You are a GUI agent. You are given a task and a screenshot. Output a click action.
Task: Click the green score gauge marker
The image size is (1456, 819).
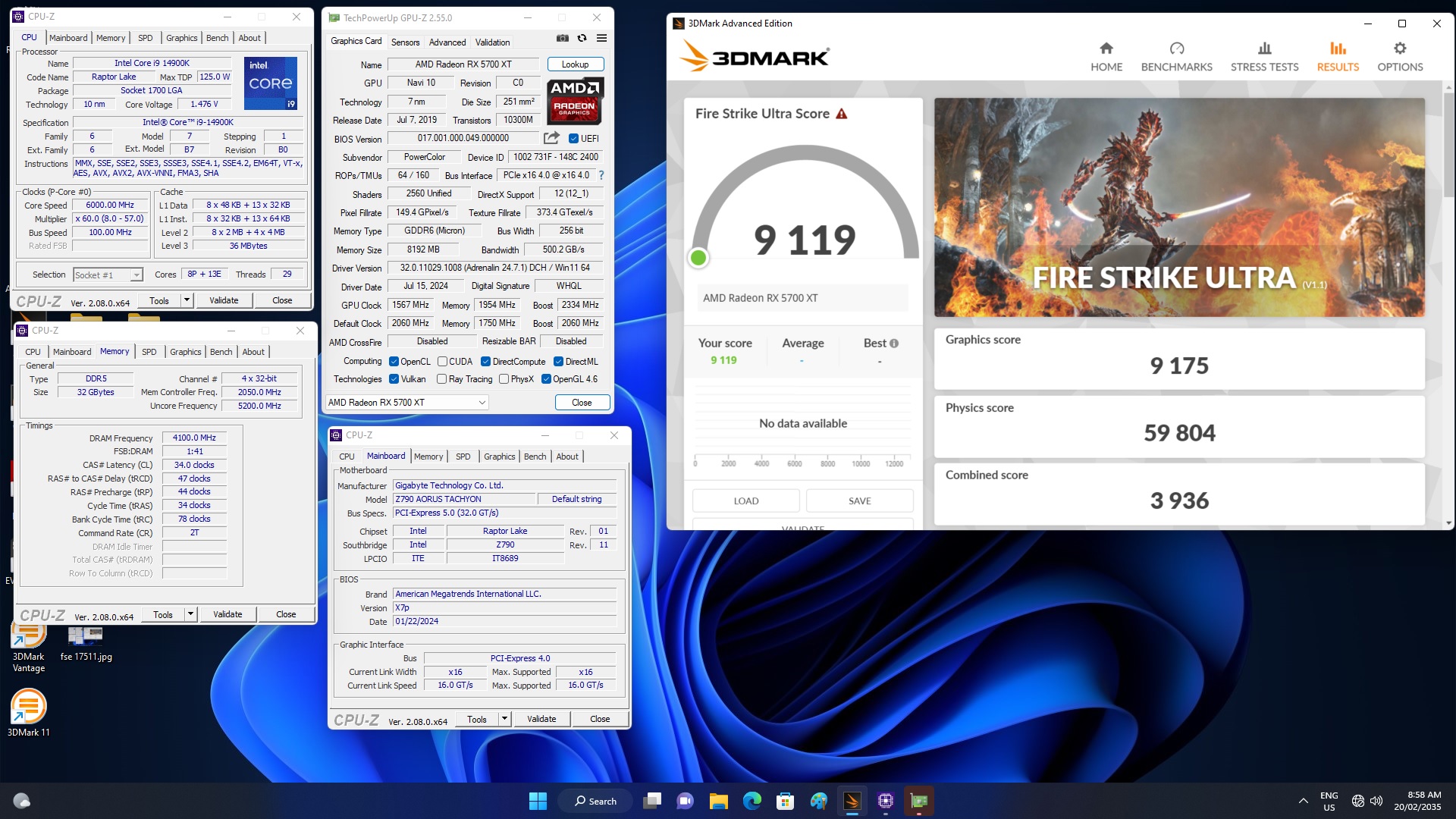point(698,258)
